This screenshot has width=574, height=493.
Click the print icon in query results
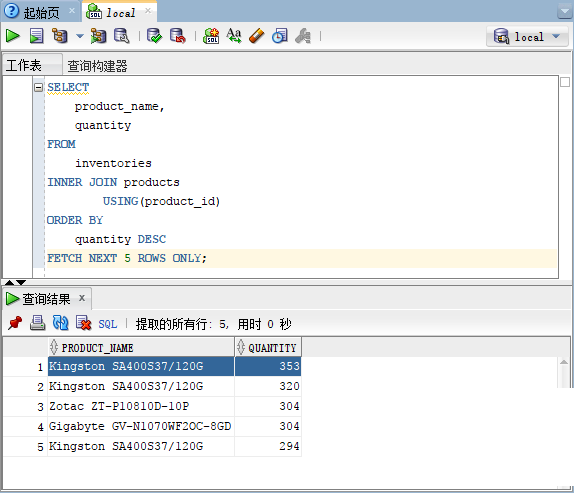tap(37, 323)
